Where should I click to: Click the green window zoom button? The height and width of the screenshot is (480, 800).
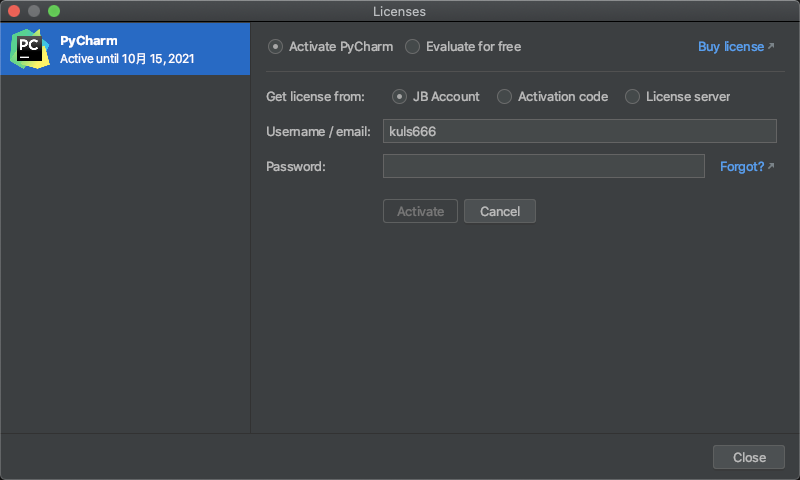(54, 11)
